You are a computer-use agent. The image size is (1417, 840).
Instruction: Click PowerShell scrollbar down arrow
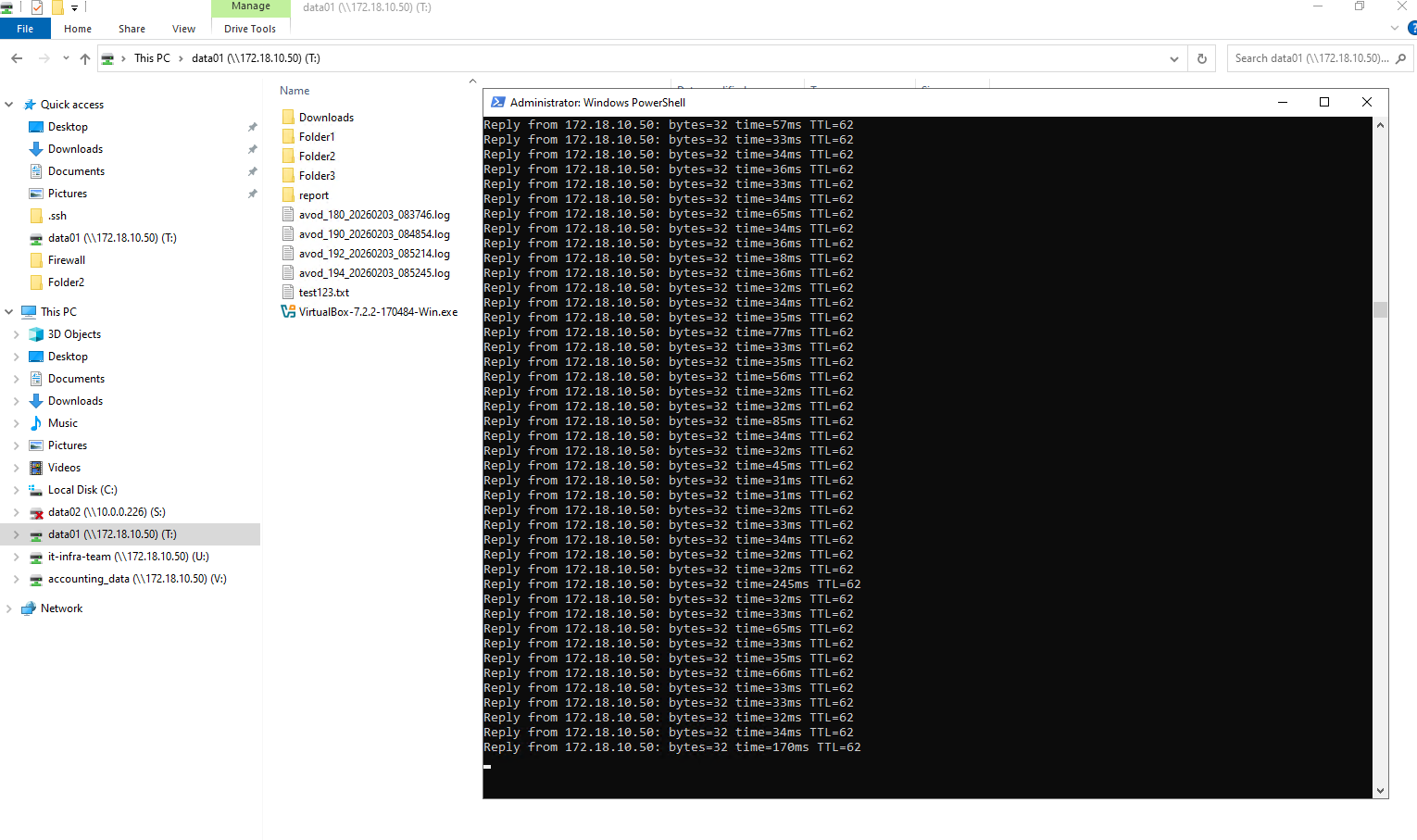pyautogui.click(x=1380, y=791)
